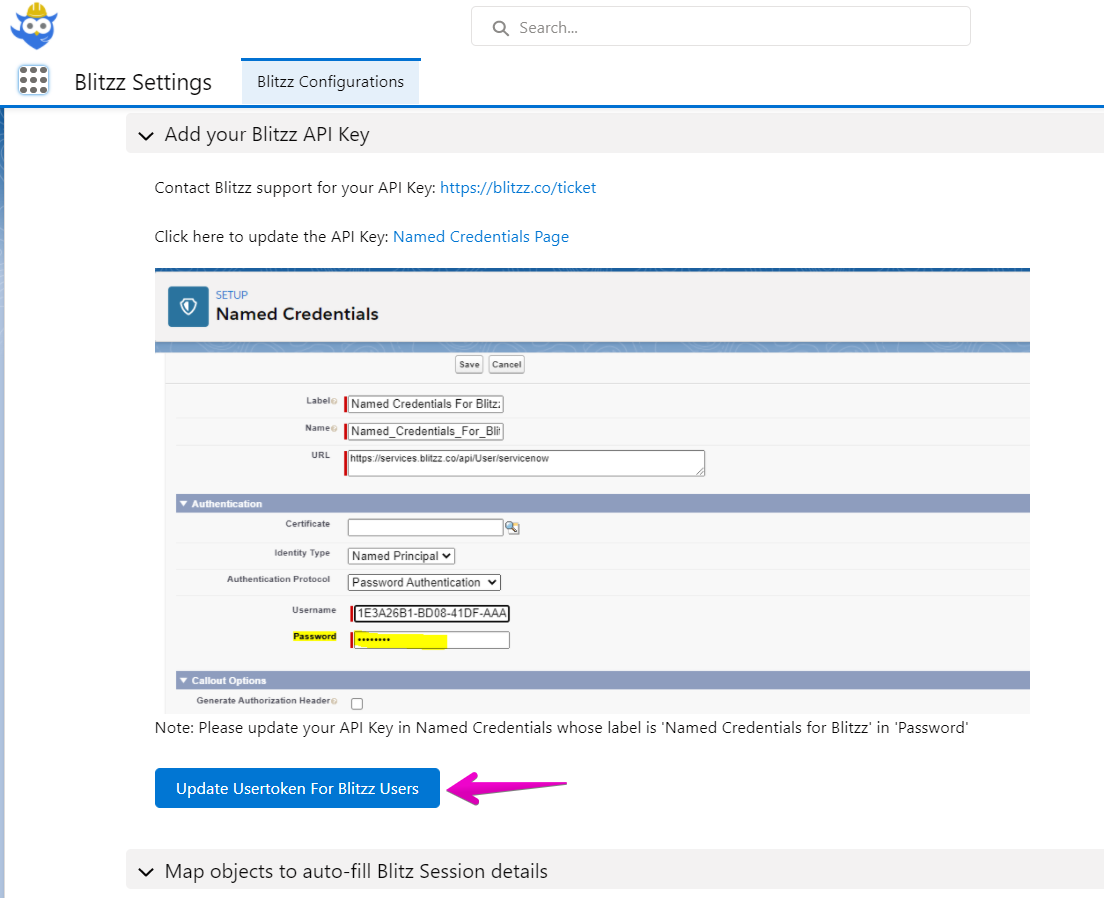
Task: Collapse Add your Blitzz API Key section
Action: pyautogui.click(x=146, y=135)
